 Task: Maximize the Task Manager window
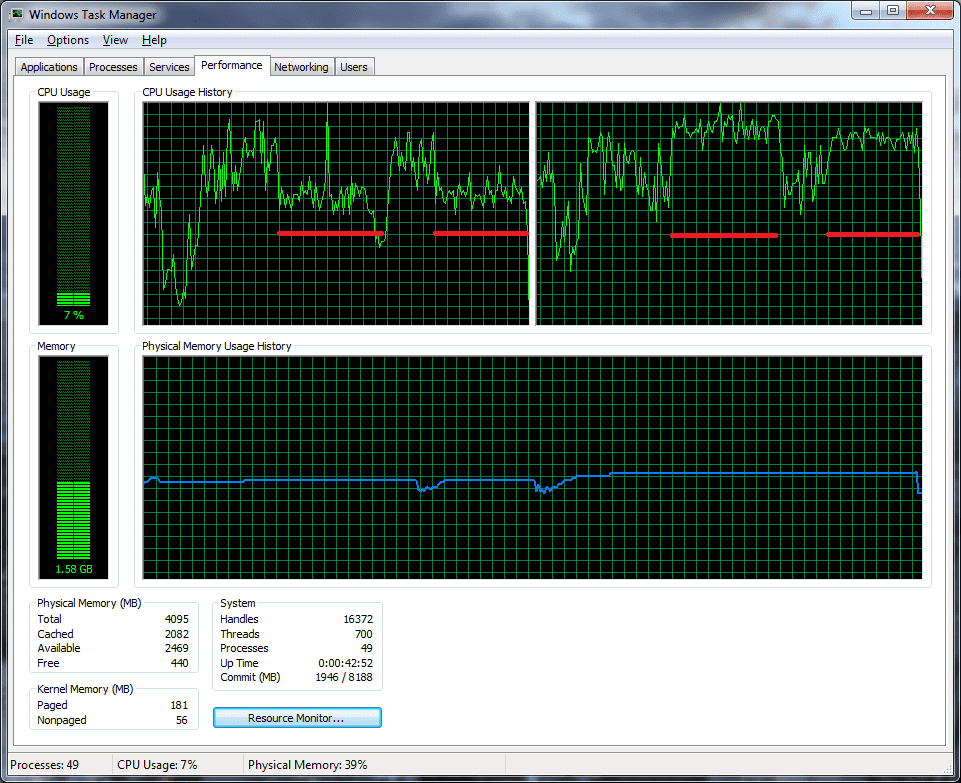pyautogui.click(x=892, y=11)
